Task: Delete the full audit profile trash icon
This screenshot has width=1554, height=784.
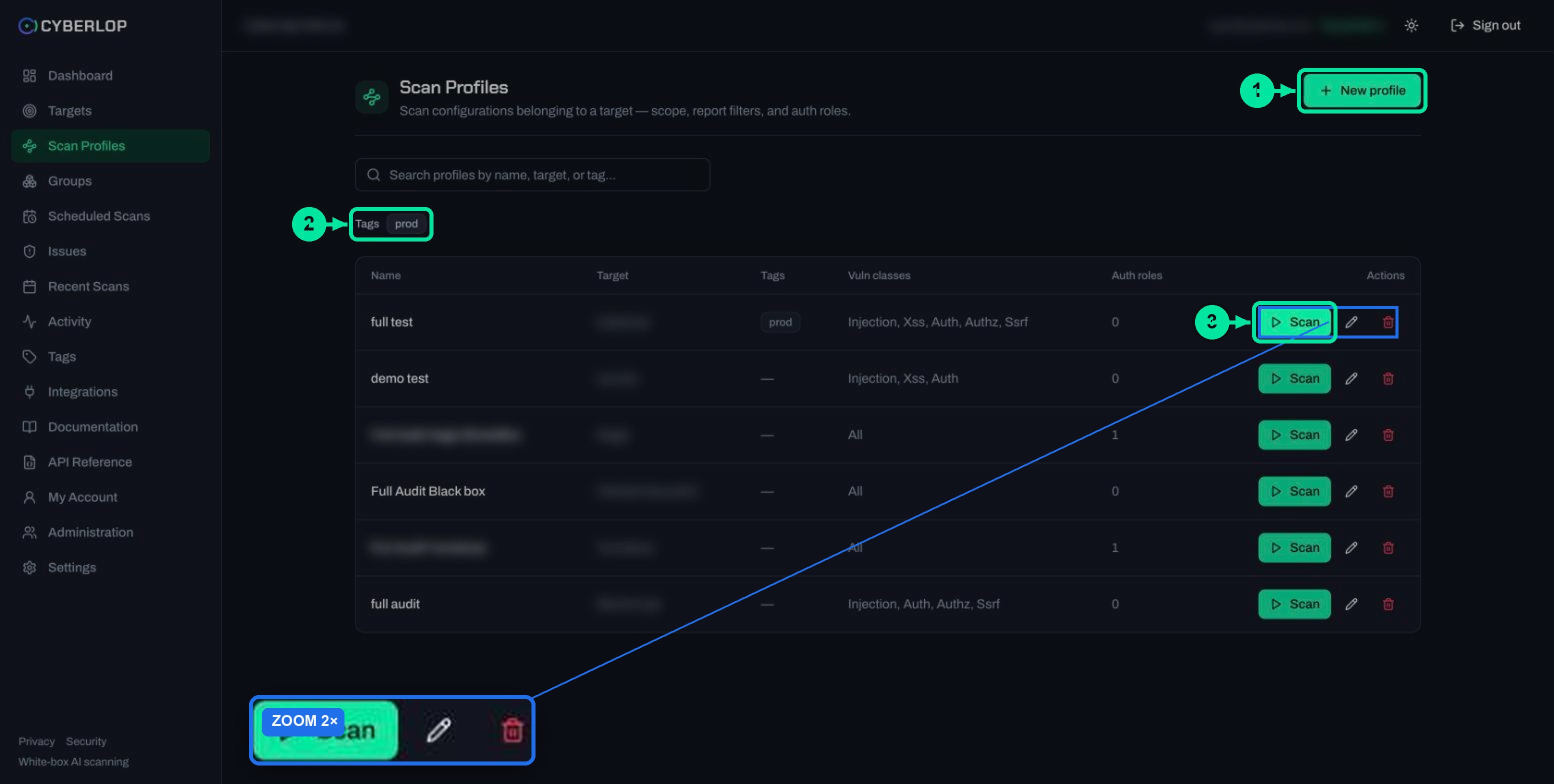Action: [x=1388, y=604]
